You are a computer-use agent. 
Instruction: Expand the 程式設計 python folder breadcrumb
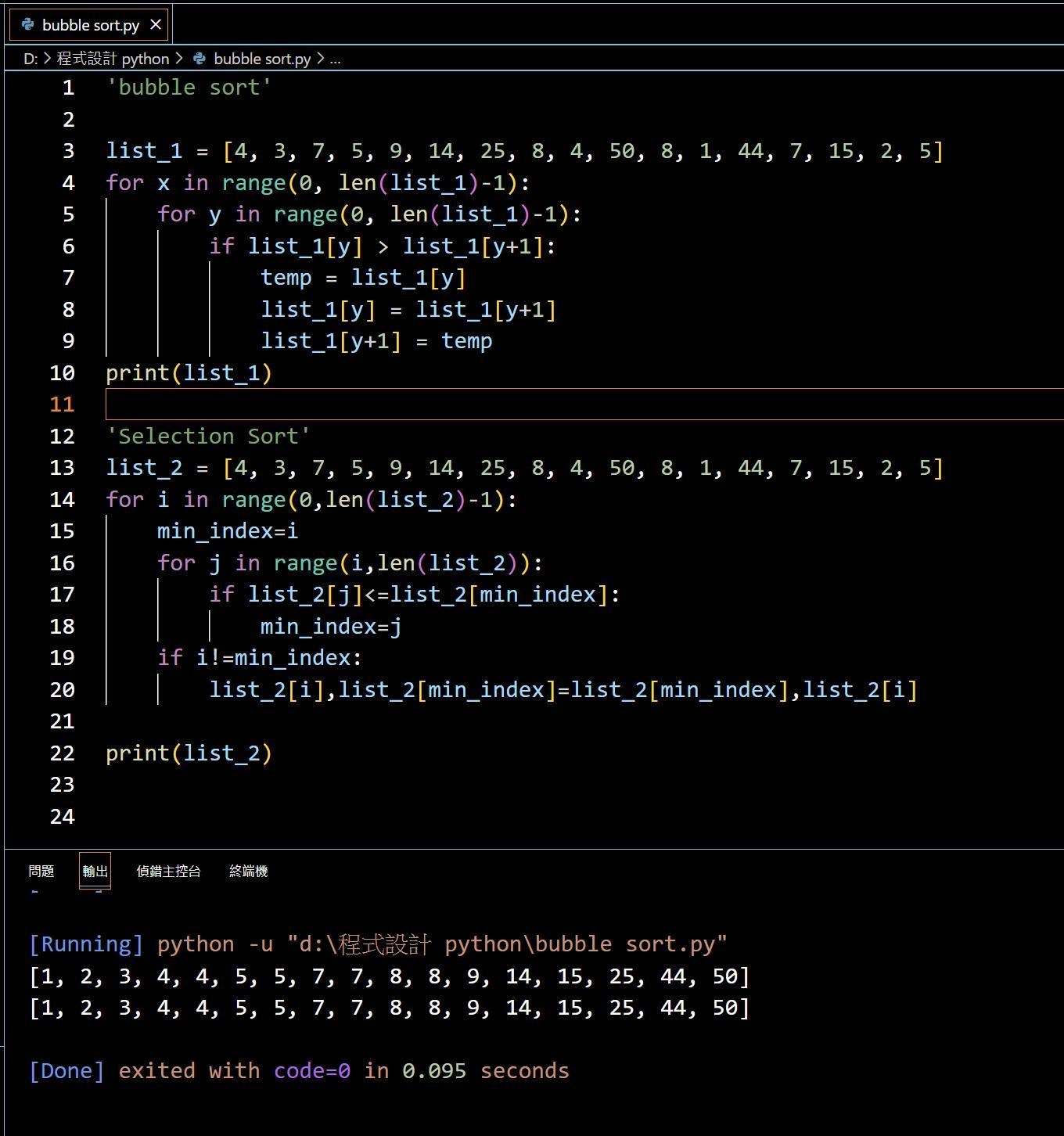point(113,59)
